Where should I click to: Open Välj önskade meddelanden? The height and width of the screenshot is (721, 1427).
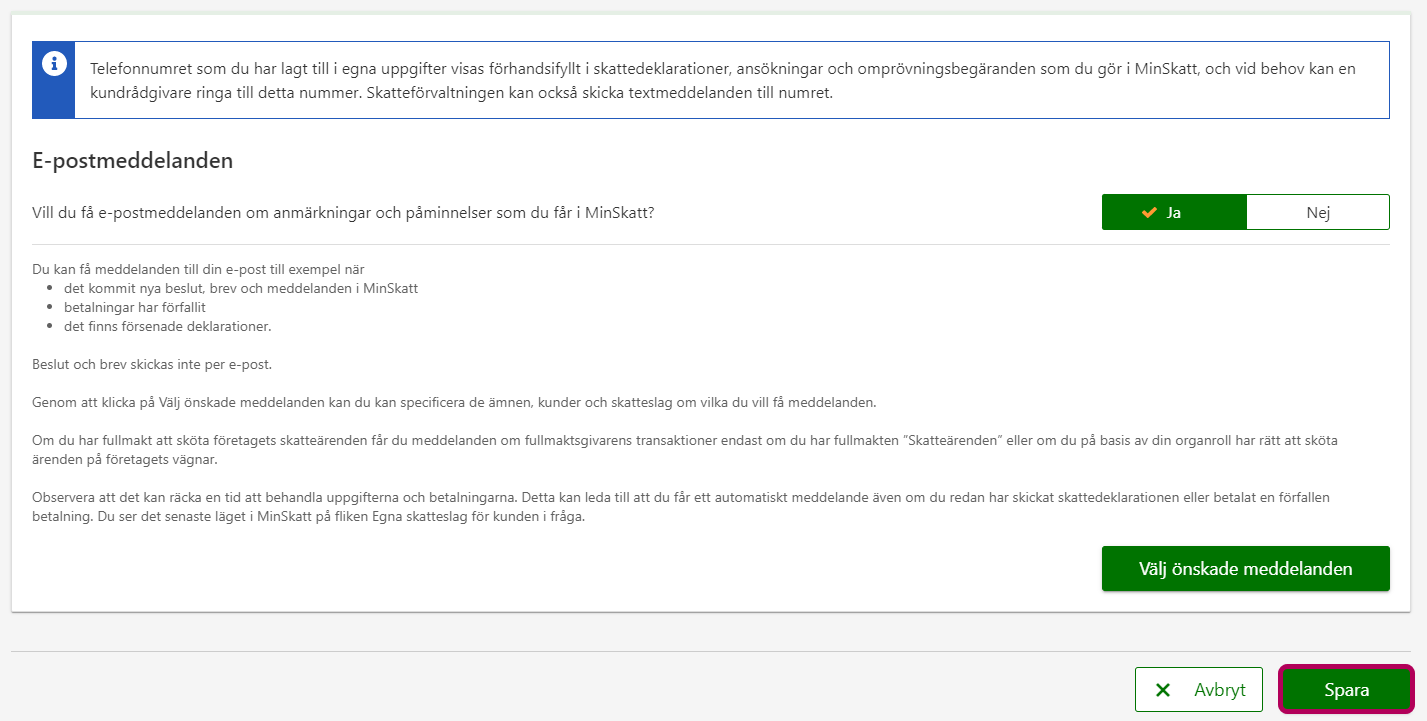coord(1245,569)
